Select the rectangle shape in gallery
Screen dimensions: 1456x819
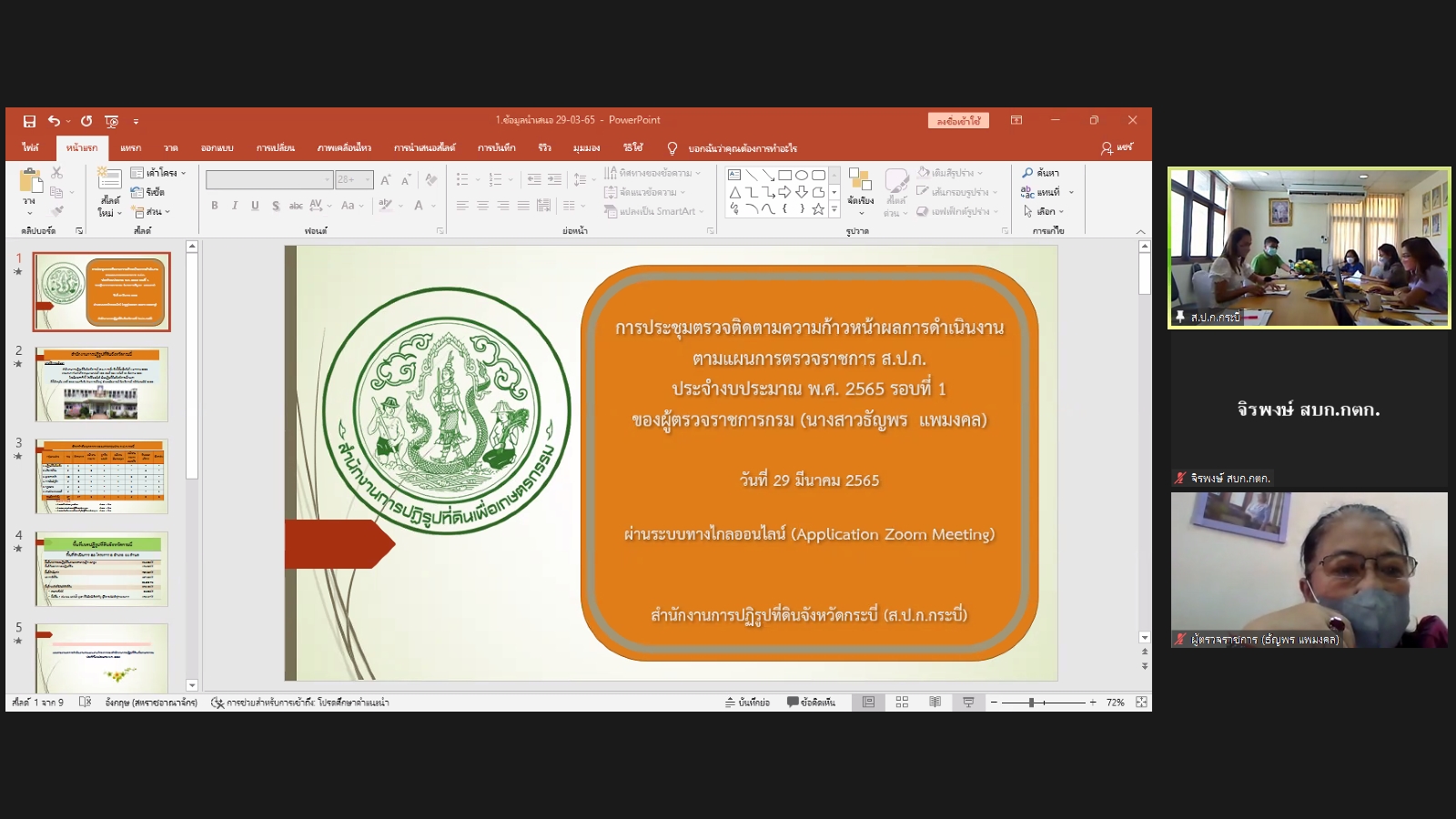(x=784, y=175)
